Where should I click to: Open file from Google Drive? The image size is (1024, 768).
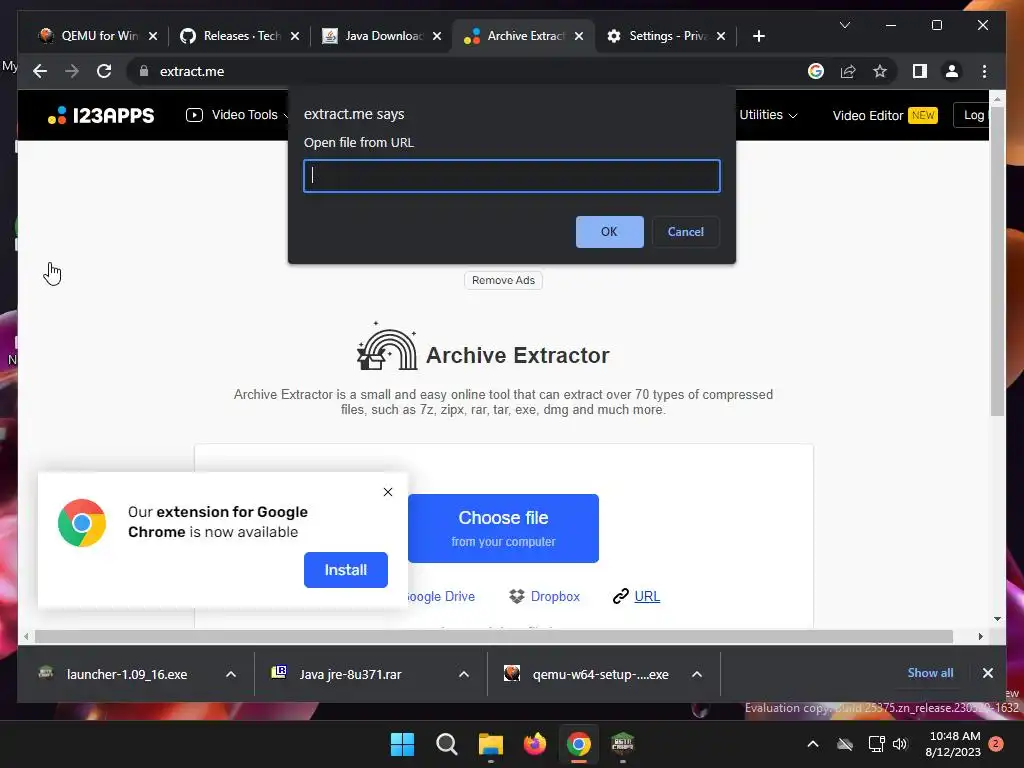point(440,596)
